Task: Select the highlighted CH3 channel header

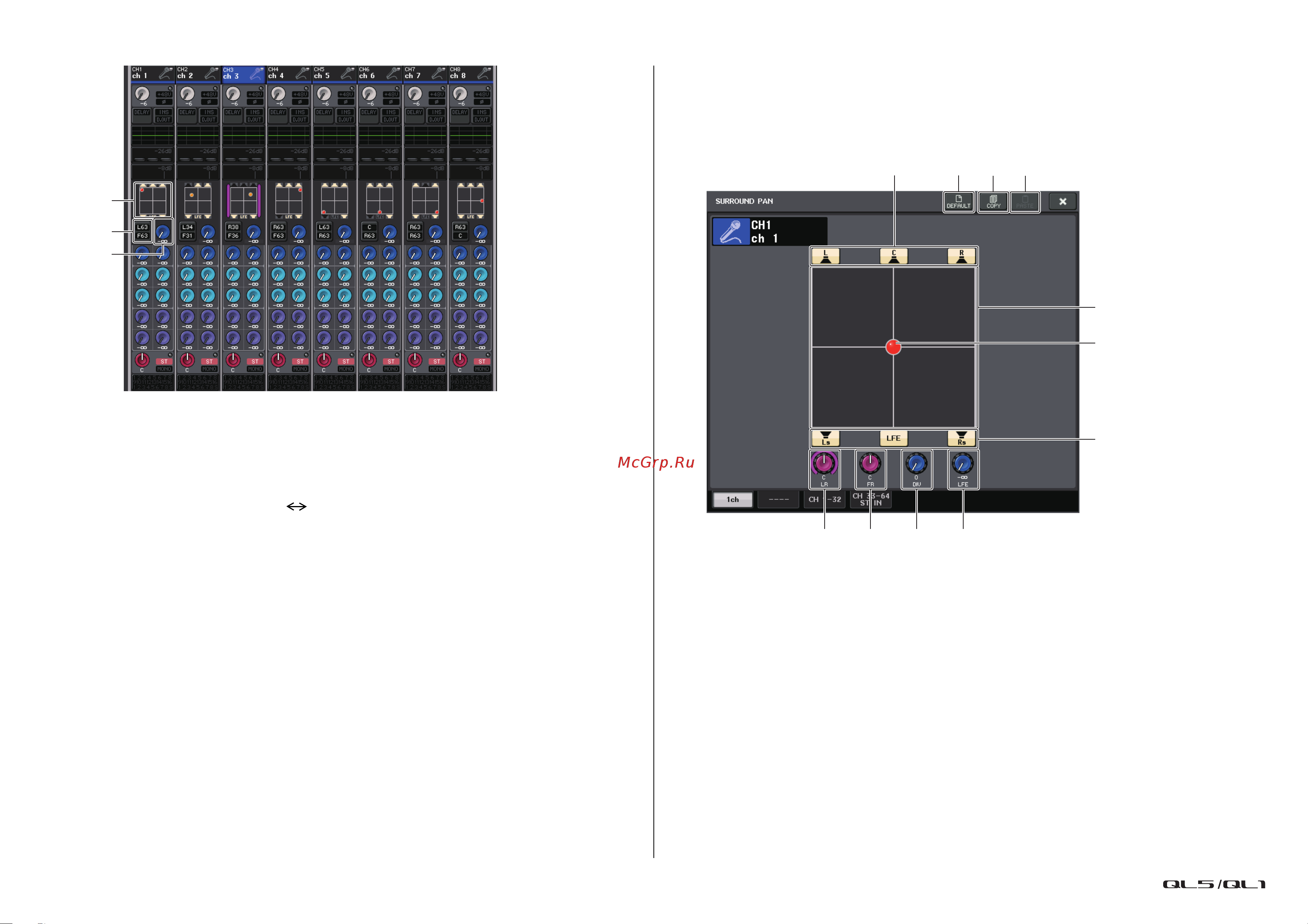Action: [243, 73]
